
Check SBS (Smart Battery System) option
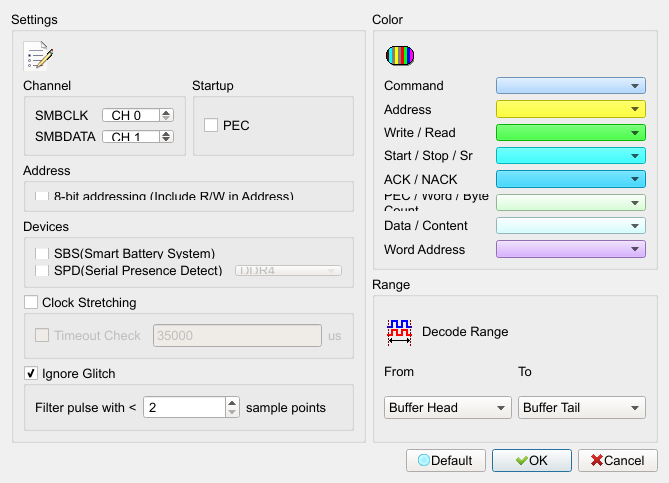[42, 253]
